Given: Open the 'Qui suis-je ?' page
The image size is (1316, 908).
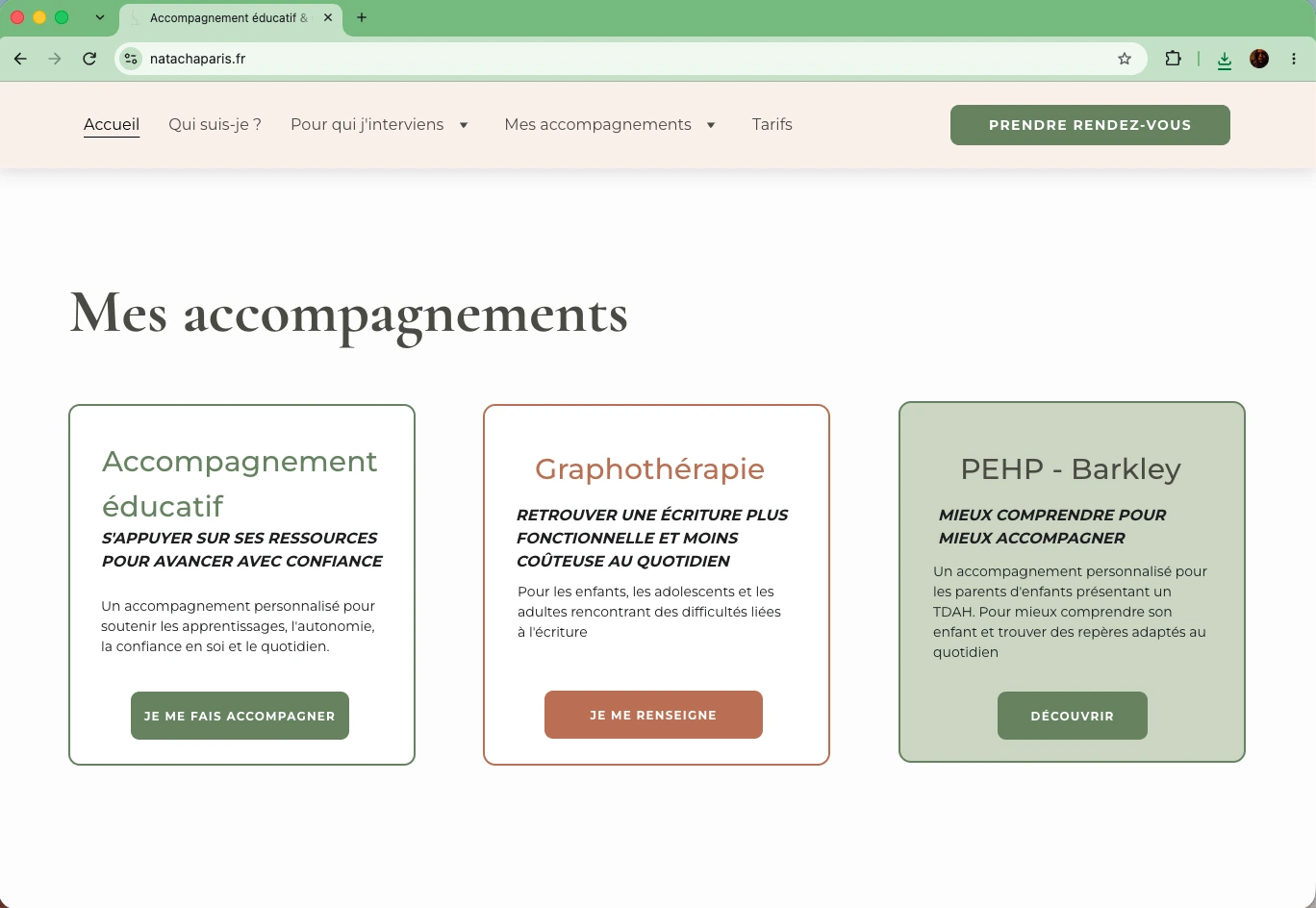Looking at the screenshot, I should click(215, 124).
